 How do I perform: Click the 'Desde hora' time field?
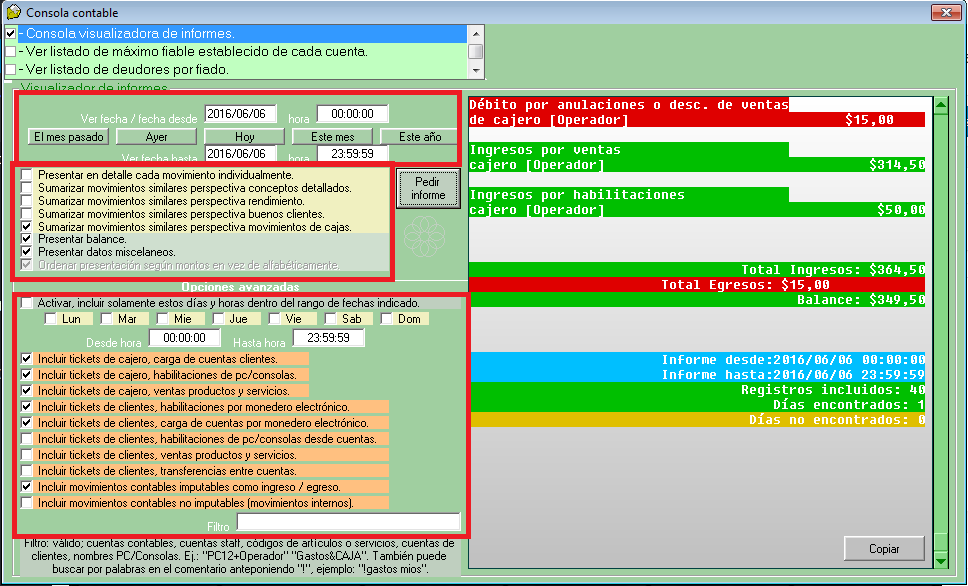pyautogui.click(x=184, y=338)
